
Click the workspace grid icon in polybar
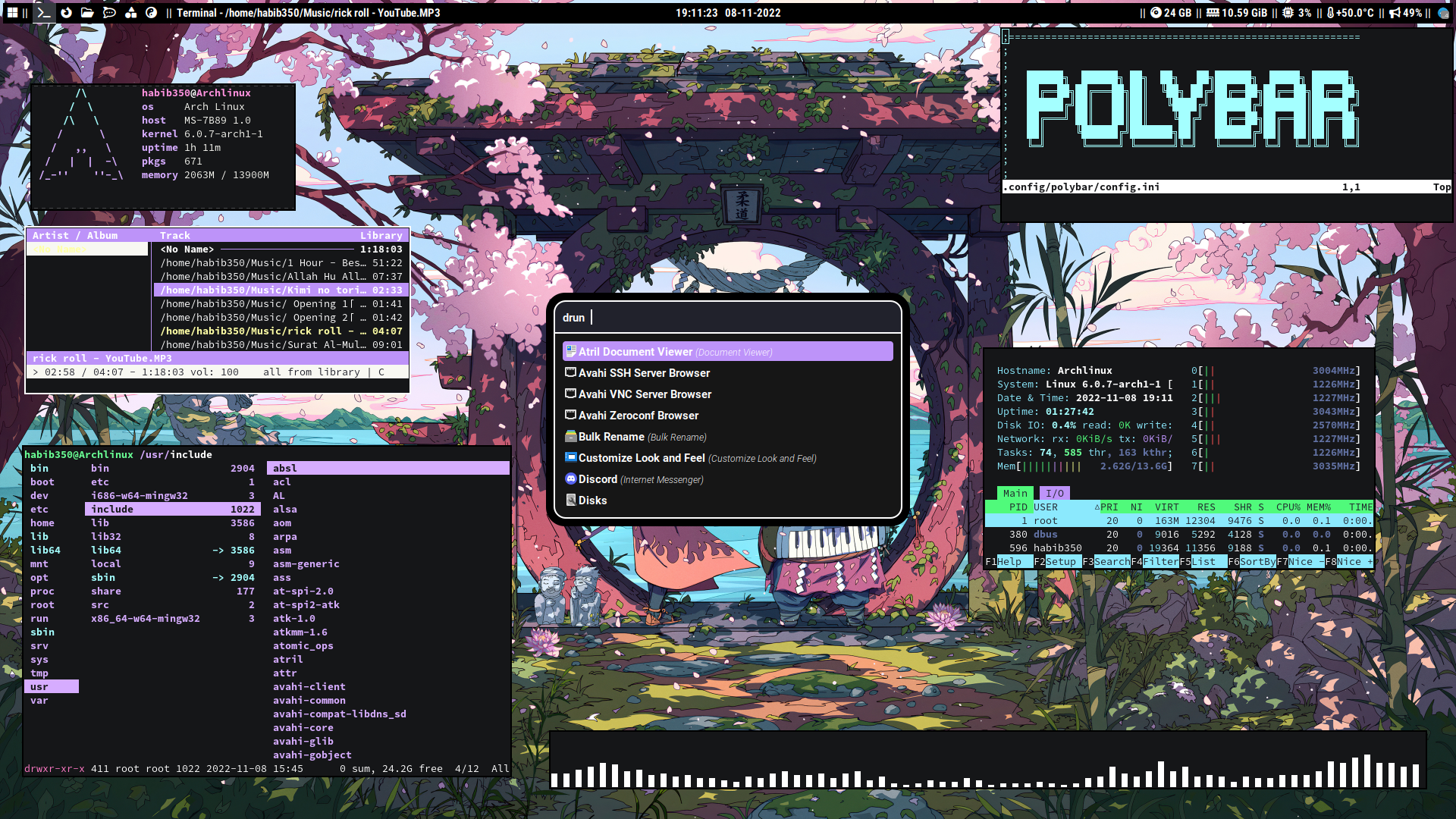(12, 13)
